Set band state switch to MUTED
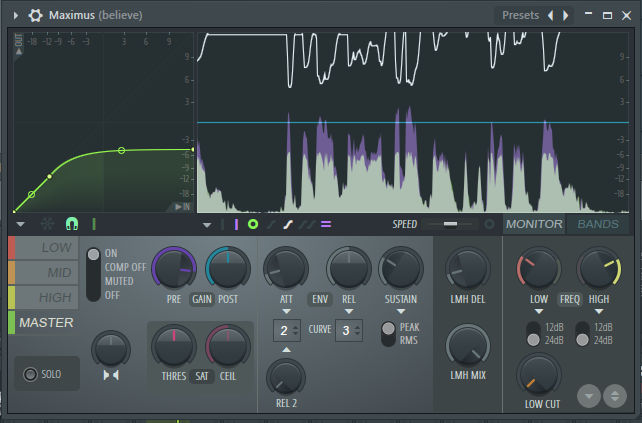Screen dimensions: 642x423 coord(119,281)
